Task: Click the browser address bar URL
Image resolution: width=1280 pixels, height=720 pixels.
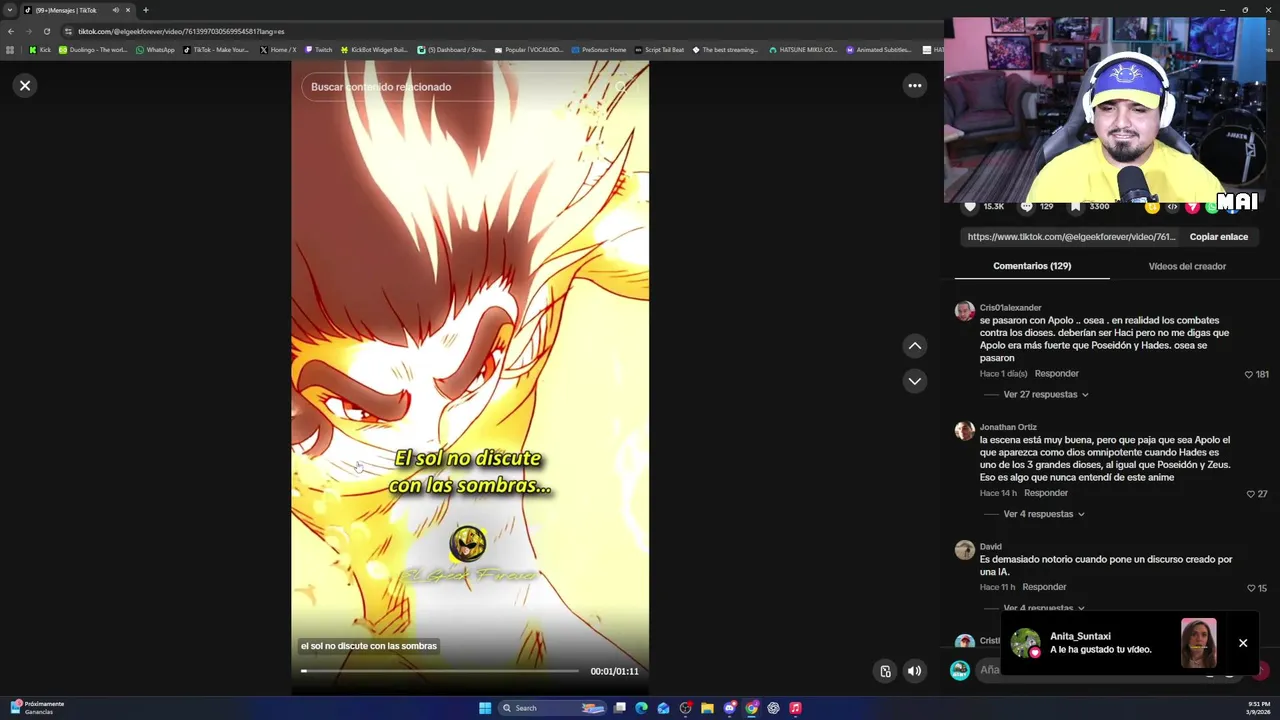Action: (181, 31)
